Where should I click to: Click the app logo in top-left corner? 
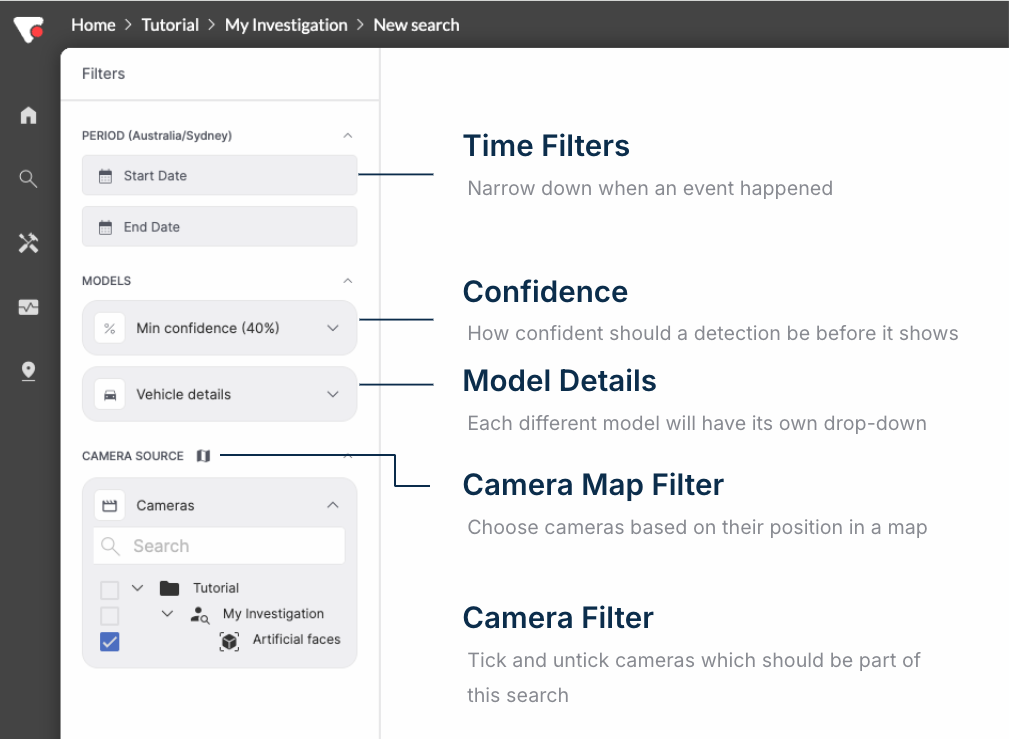coord(28,26)
